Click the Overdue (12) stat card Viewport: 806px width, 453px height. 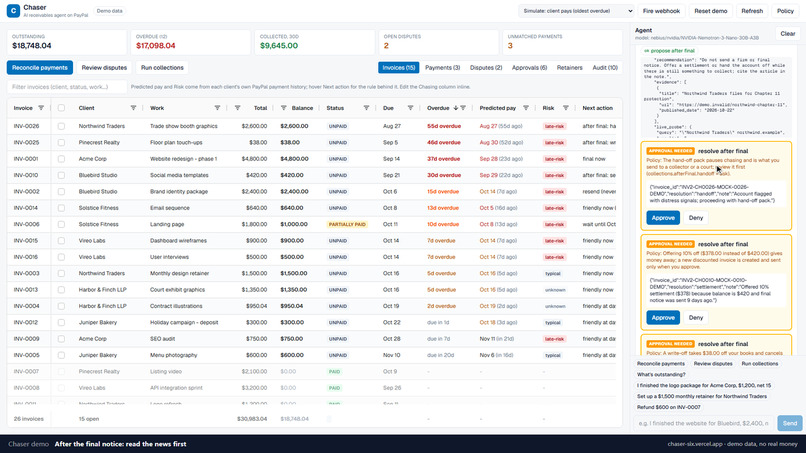point(190,42)
